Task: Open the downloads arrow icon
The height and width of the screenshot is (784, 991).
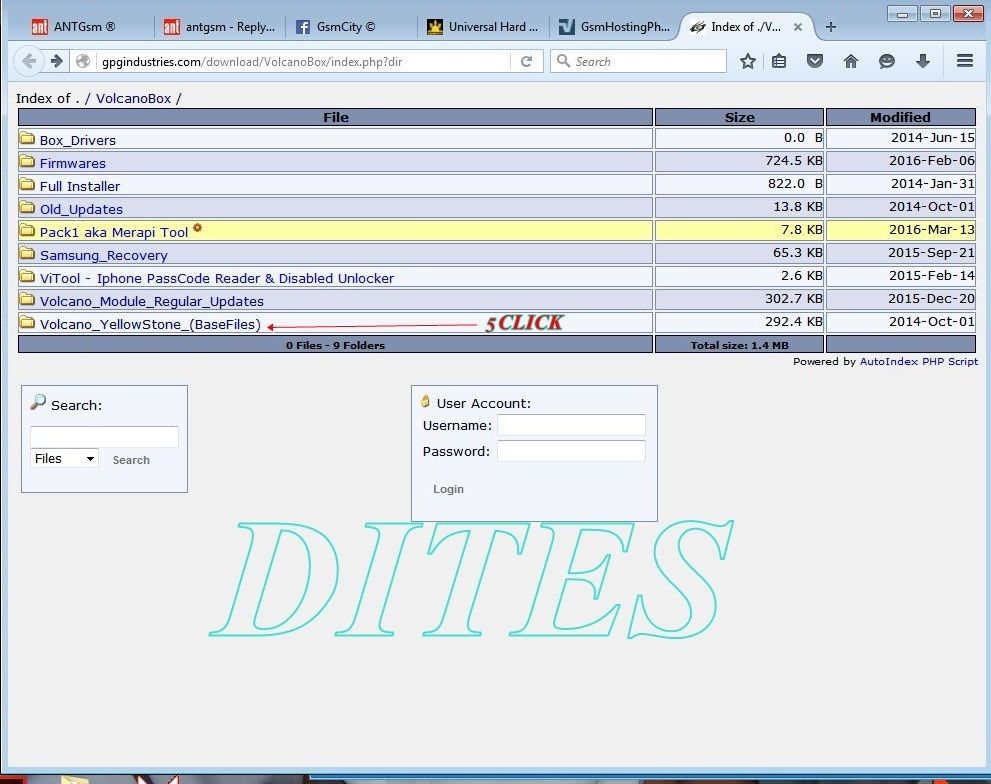Action: (923, 61)
